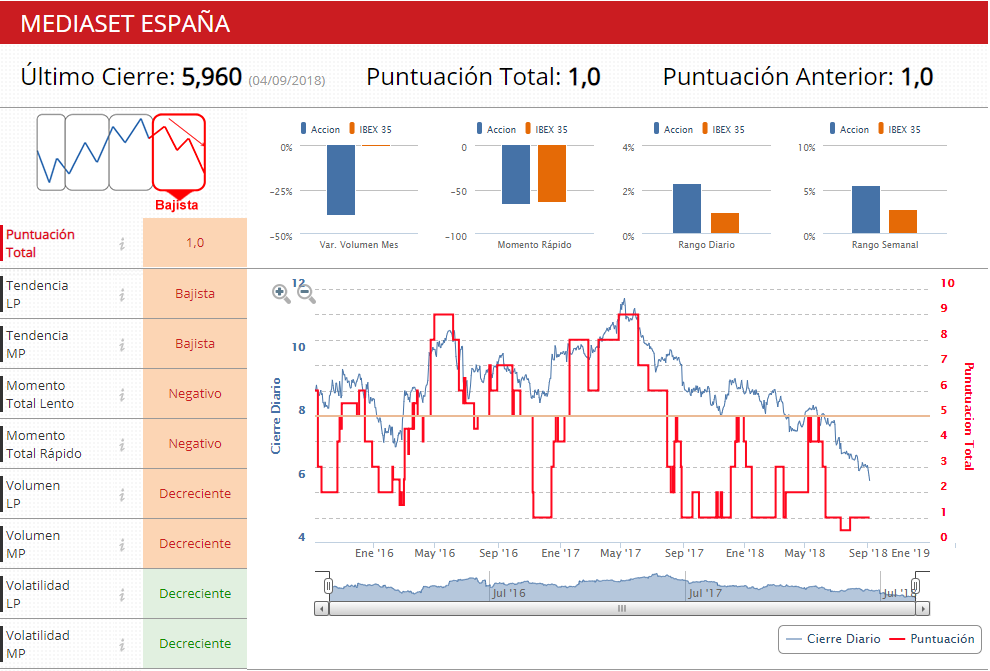The image size is (990, 671).
Task: Click the orange IBEX 35 bar in Rango Semanal
Action: 903,222
